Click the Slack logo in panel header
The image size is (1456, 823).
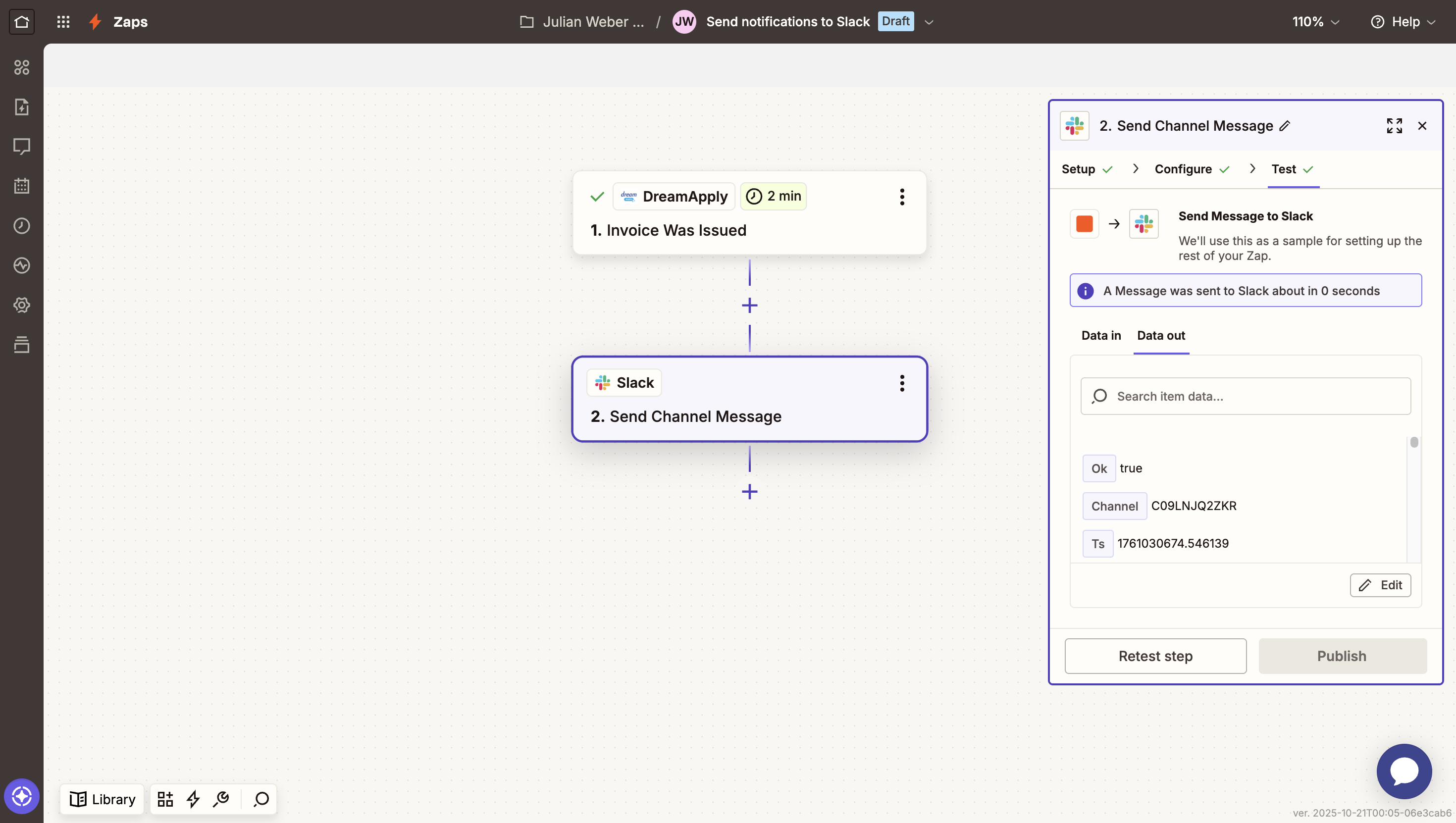[x=1075, y=125]
